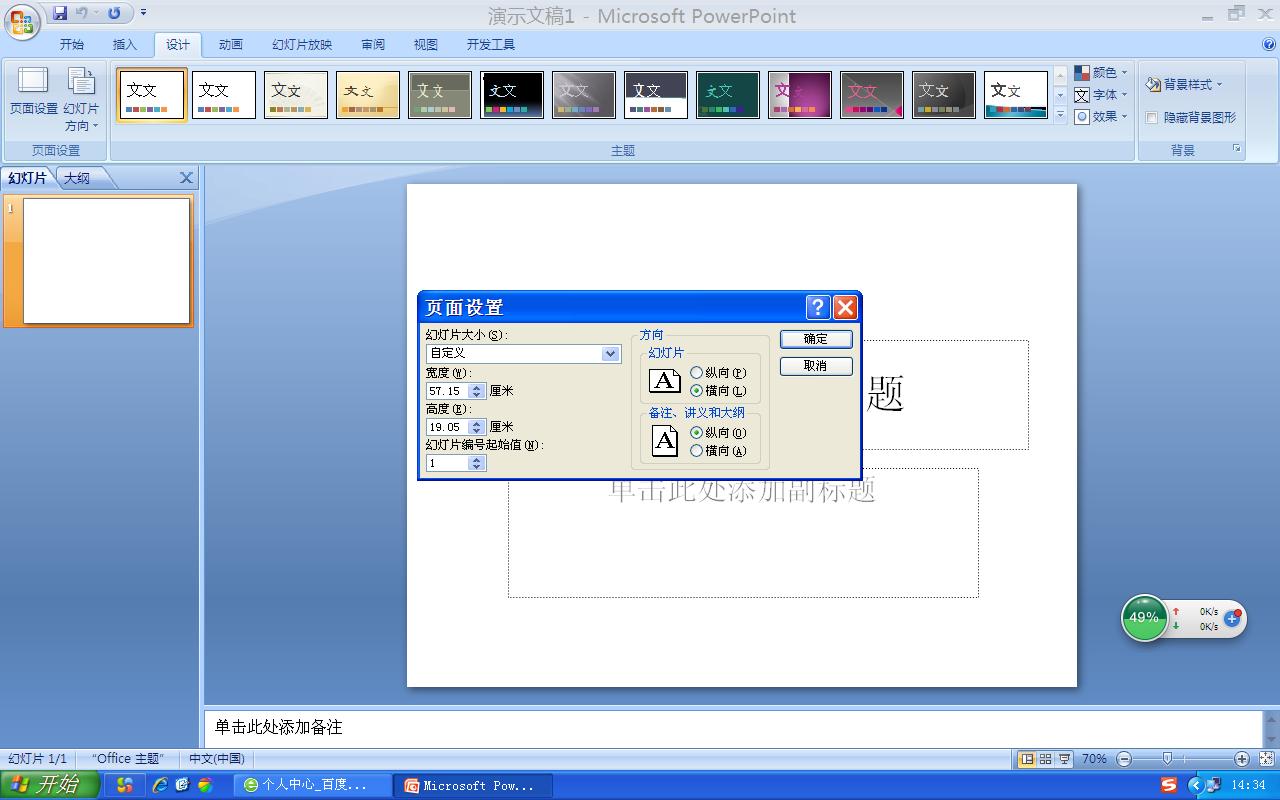Close the slides pane with X
1280x800 pixels.
[186, 178]
